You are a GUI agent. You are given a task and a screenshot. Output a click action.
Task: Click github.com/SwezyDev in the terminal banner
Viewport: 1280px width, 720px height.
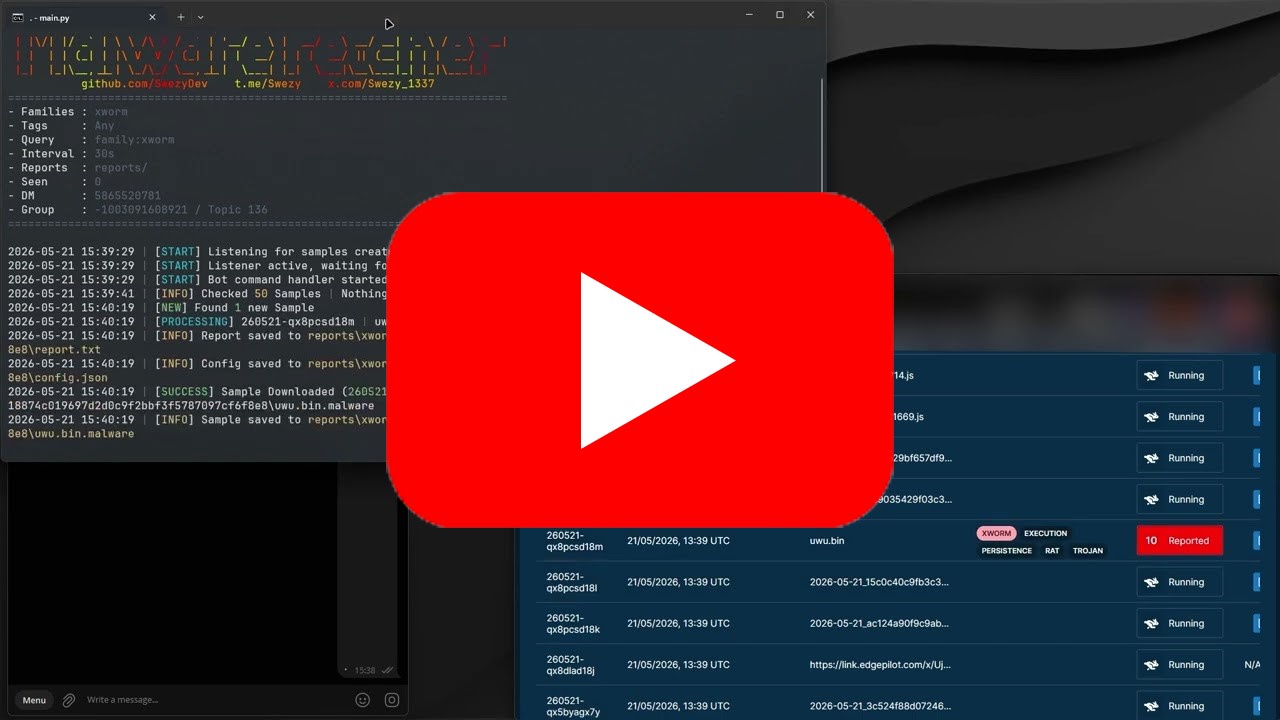click(144, 84)
